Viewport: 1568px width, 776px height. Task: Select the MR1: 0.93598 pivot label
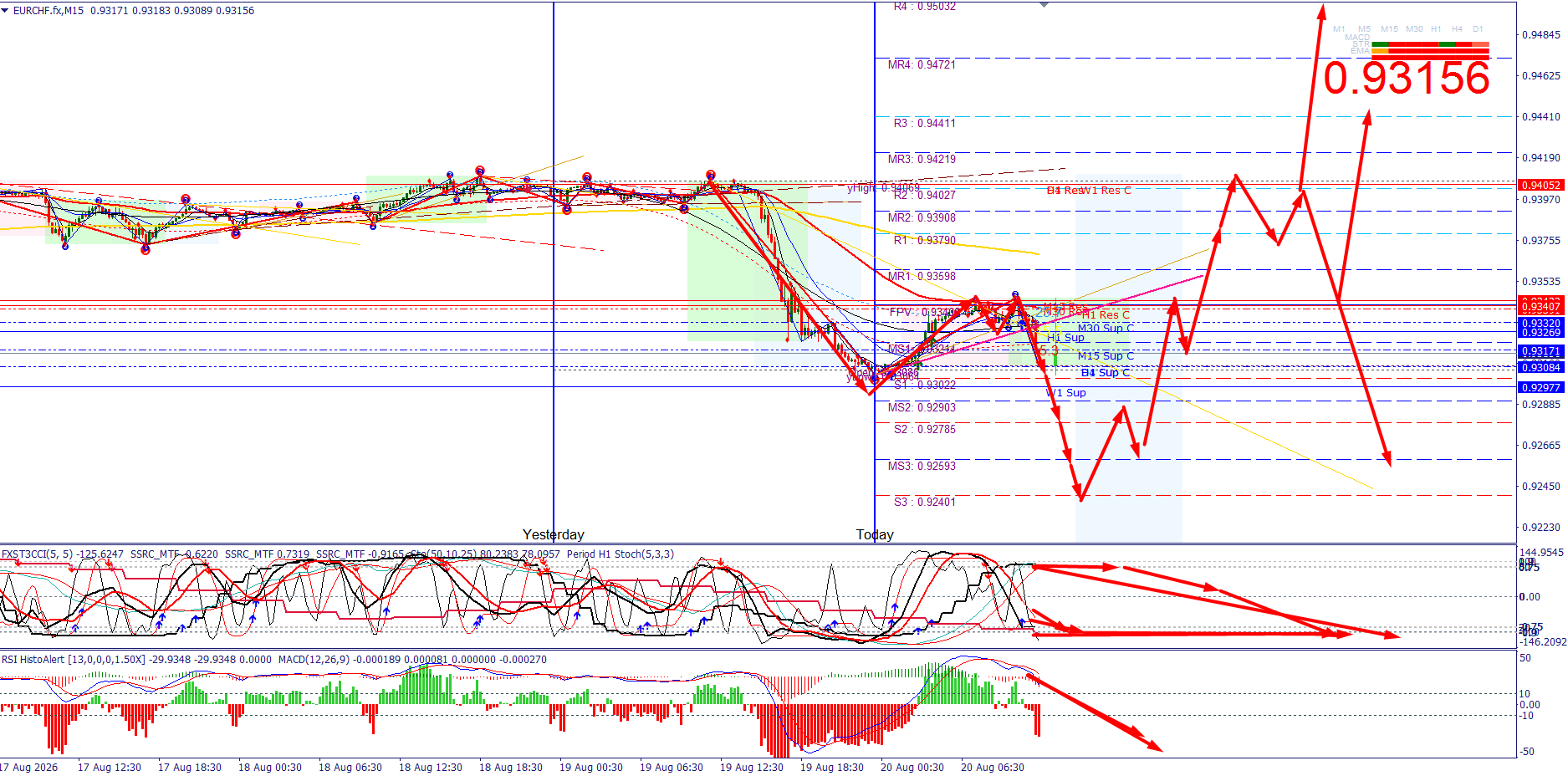[922, 276]
